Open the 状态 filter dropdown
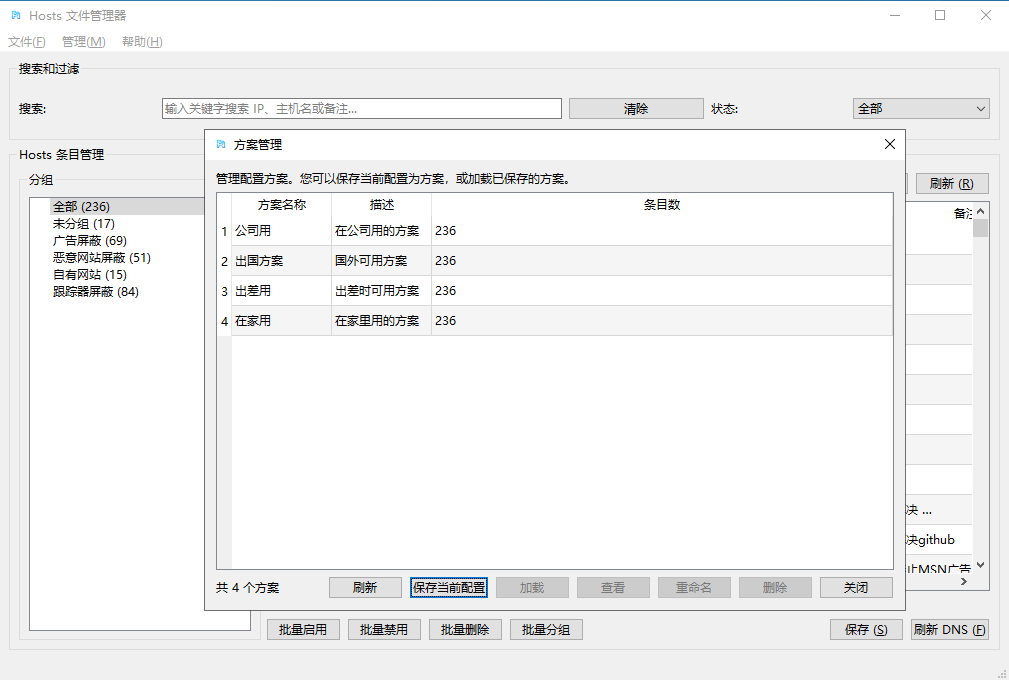1009x680 pixels. pos(920,109)
